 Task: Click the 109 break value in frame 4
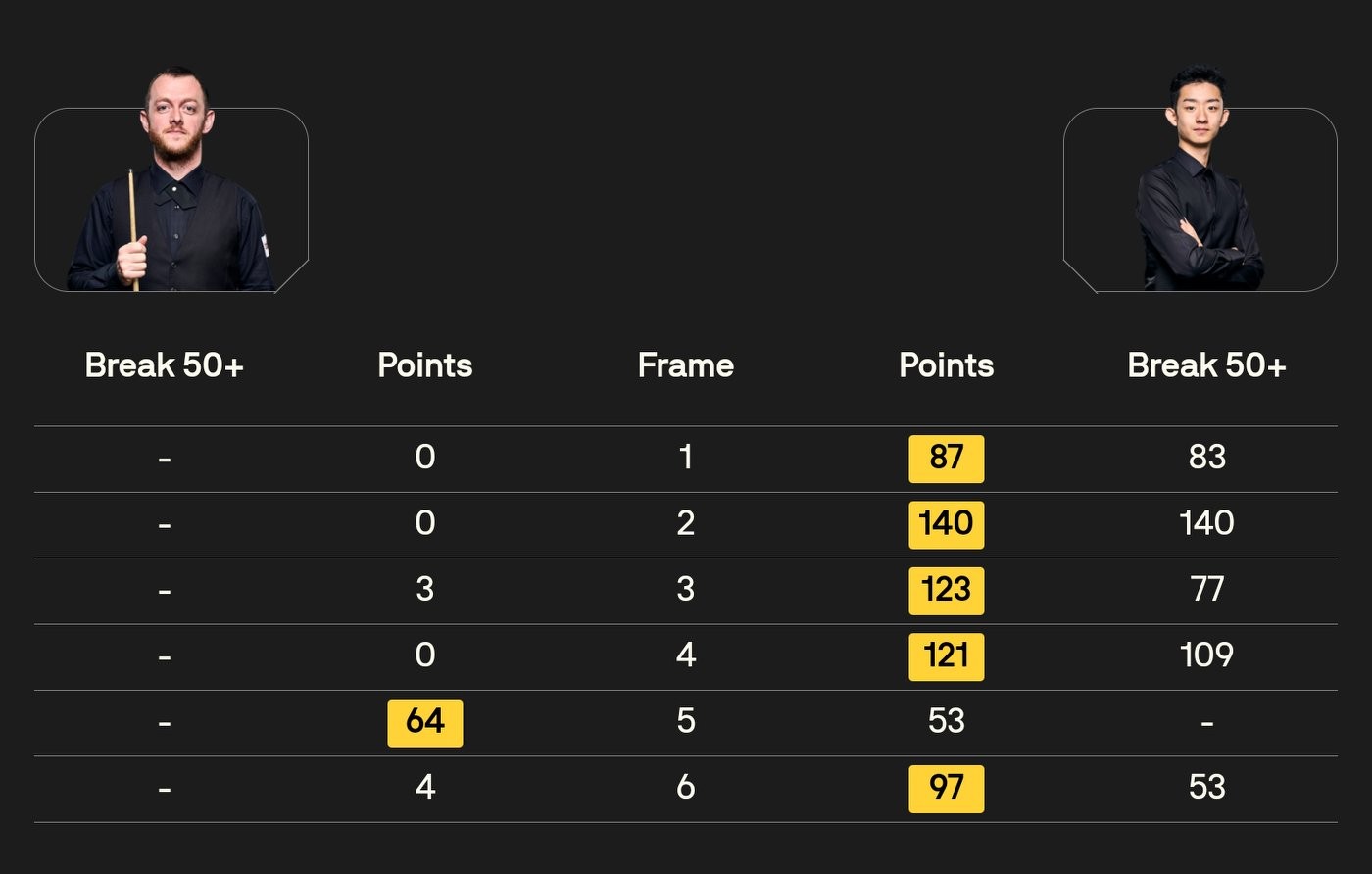[1206, 655]
